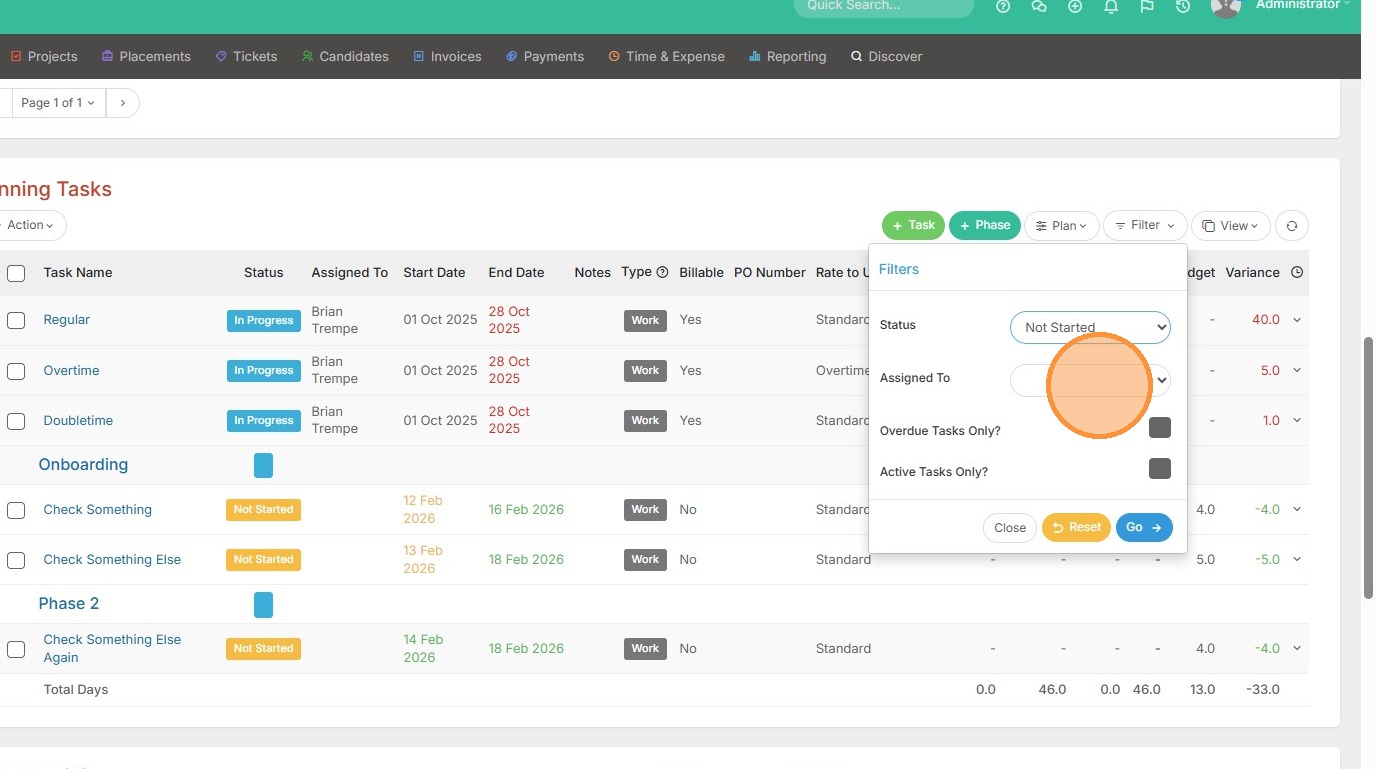1376x769 pixels.
Task: Open the Invoices menu item
Action: [447, 57]
